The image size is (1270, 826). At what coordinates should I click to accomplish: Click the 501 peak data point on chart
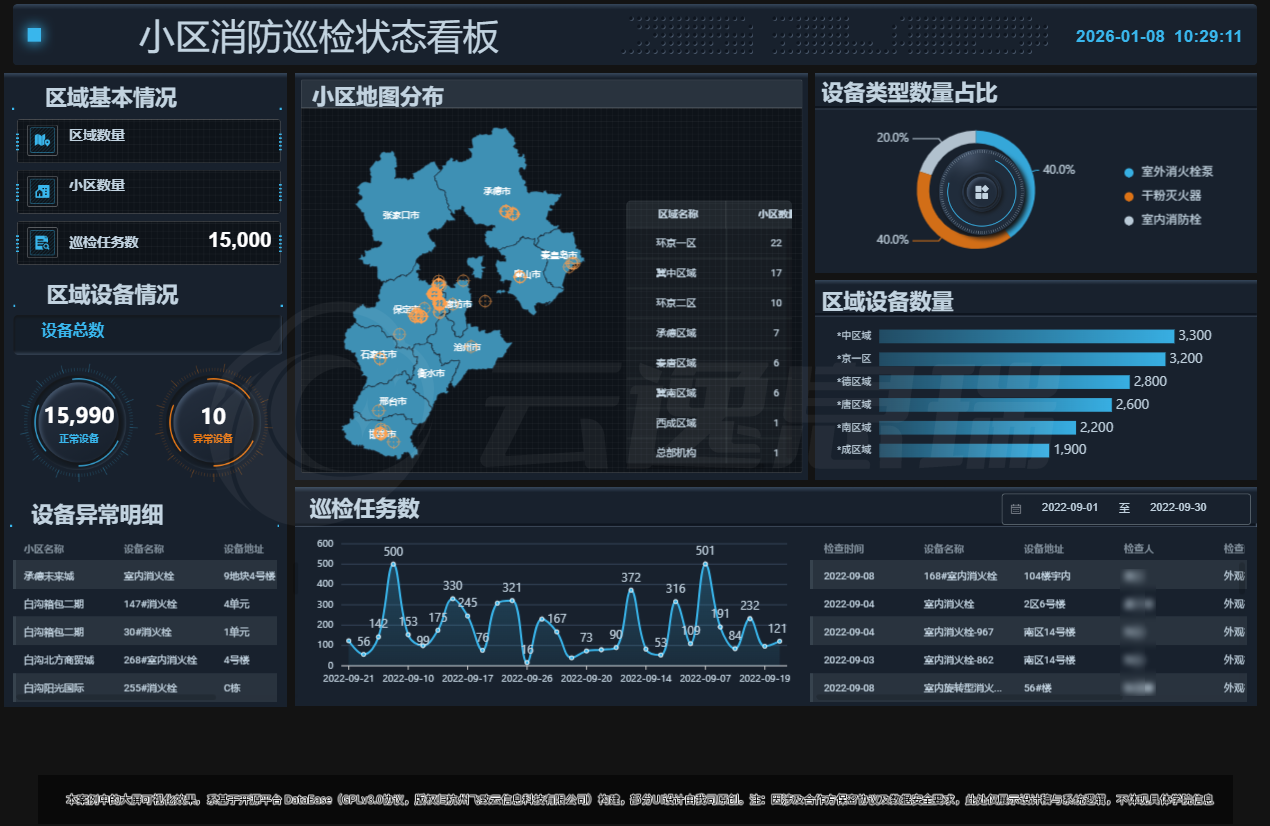(x=705, y=564)
